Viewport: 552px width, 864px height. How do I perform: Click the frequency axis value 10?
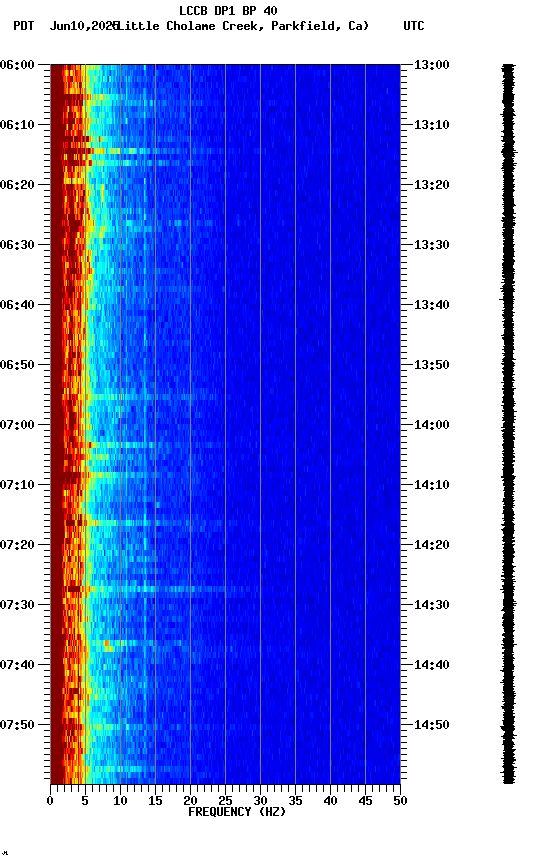[120, 801]
